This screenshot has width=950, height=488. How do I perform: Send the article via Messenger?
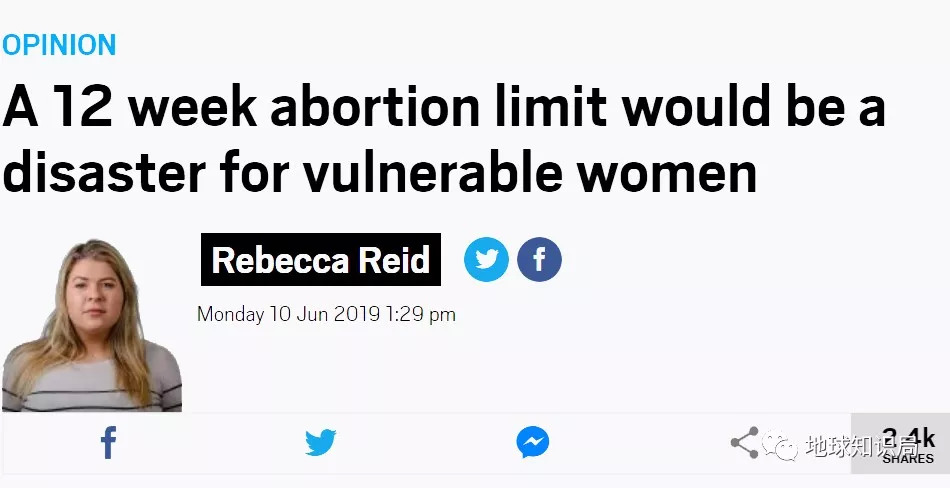coord(532,442)
